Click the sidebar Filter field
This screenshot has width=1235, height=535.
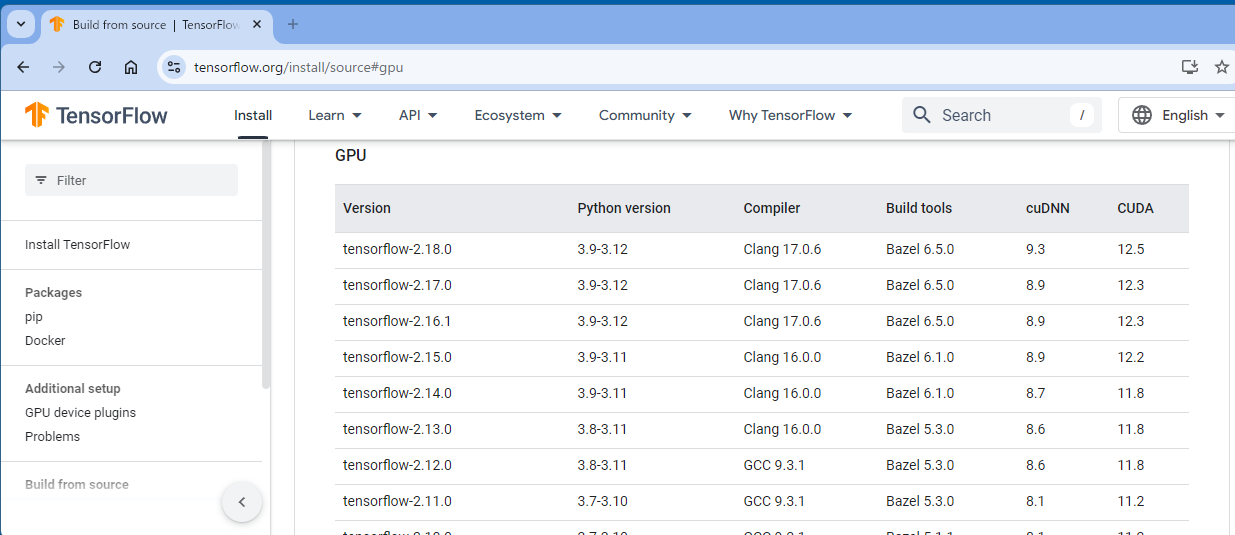click(131, 180)
